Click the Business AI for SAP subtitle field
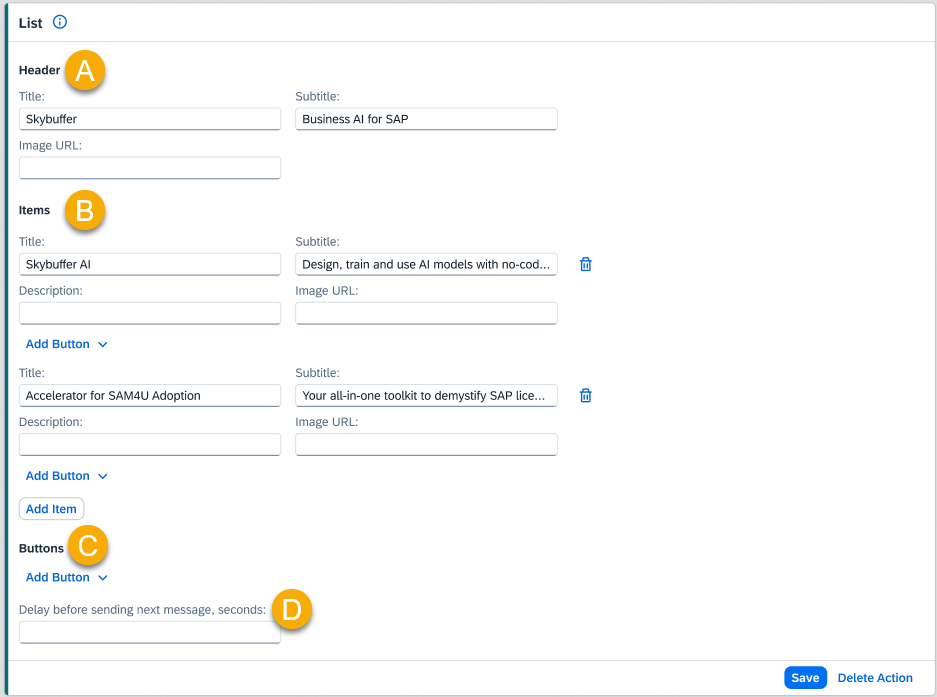The height and width of the screenshot is (697, 937). [426, 119]
